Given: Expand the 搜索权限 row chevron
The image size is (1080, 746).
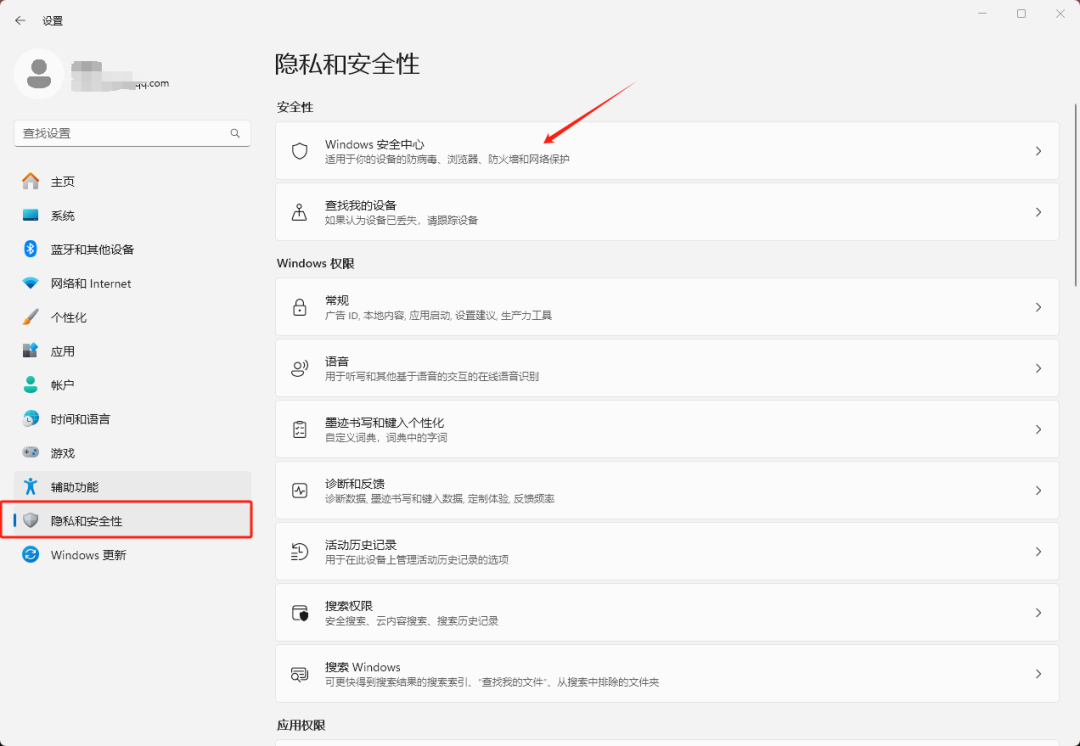Looking at the screenshot, I should tap(1037, 612).
